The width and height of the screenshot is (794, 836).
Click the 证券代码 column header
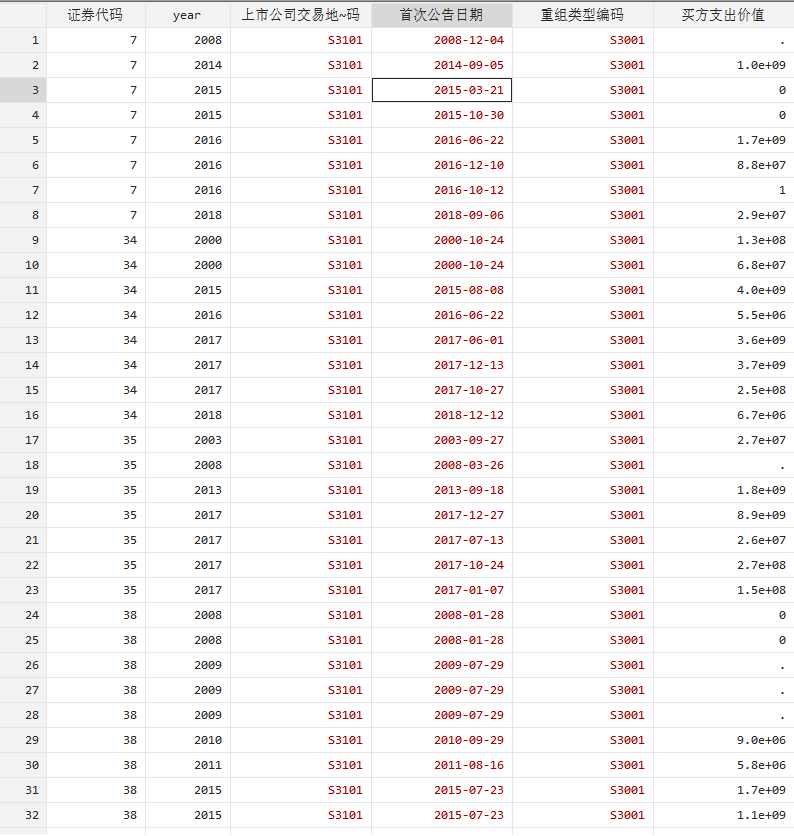[x=95, y=15]
